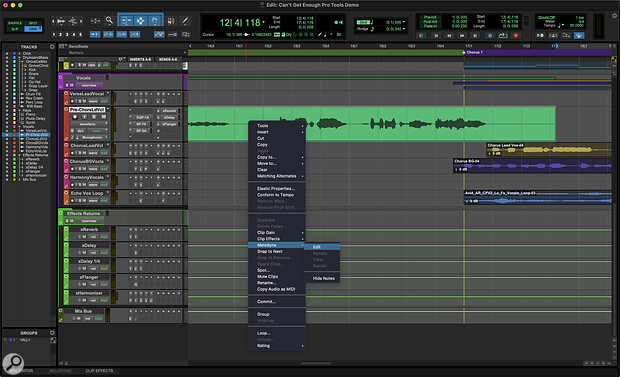Click Rewind in the transport

click(x=449, y=36)
